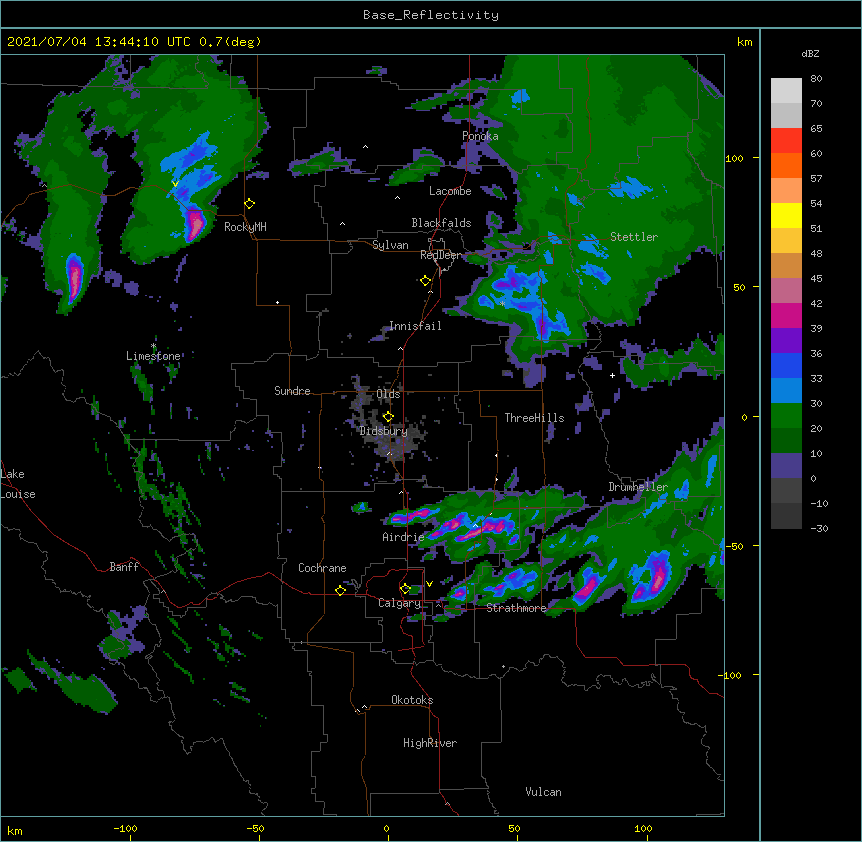Image resolution: width=862 pixels, height=842 pixels.
Task: Click the km unit label at bottom-left
Action: (15, 830)
